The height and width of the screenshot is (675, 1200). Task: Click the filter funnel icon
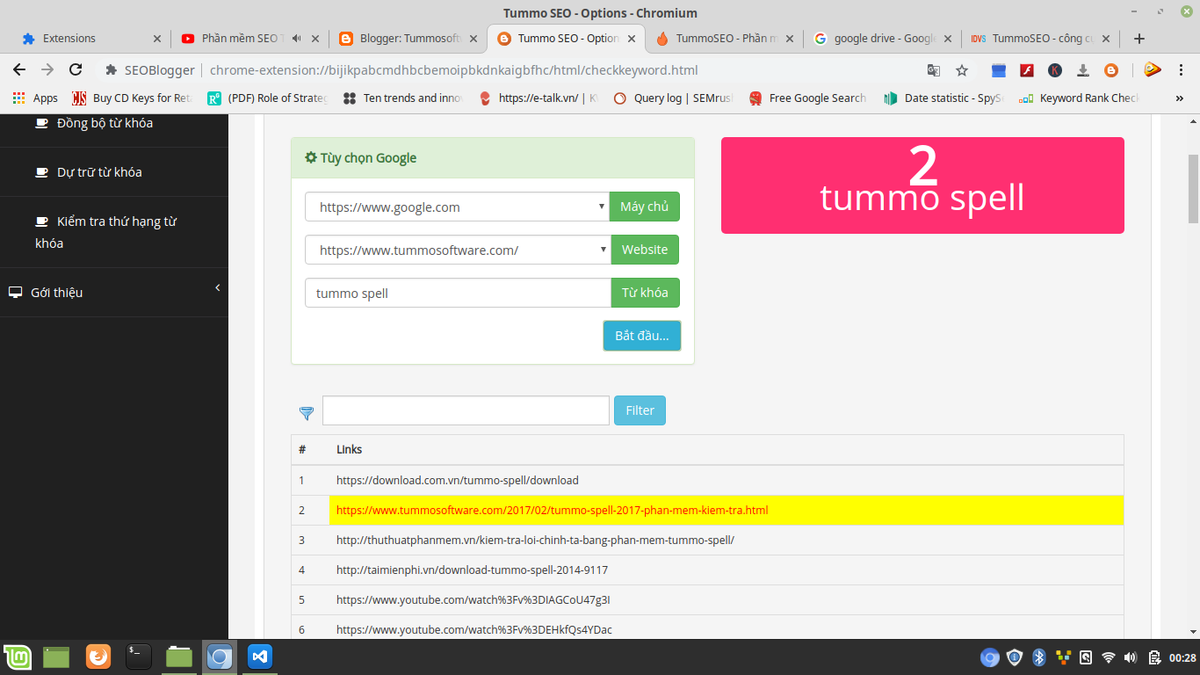pos(306,412)
